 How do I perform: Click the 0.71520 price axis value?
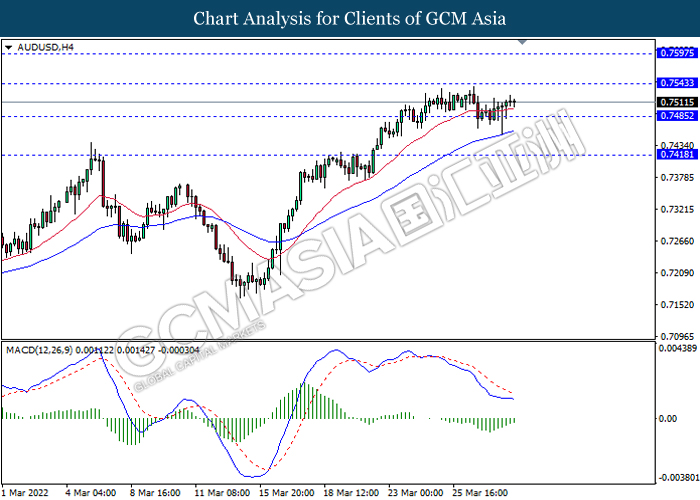pos(677,305)
